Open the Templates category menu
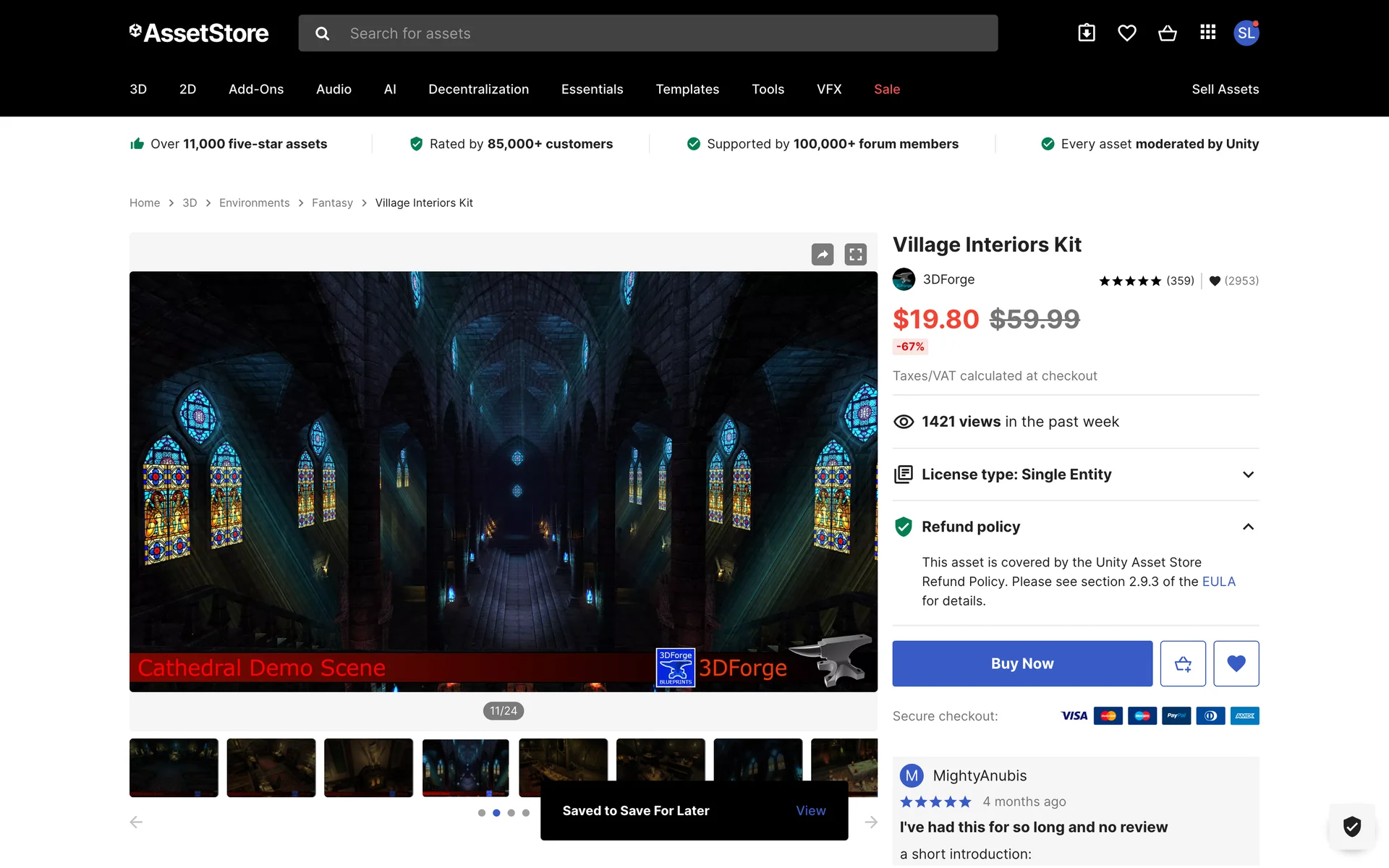 (687, 89)
